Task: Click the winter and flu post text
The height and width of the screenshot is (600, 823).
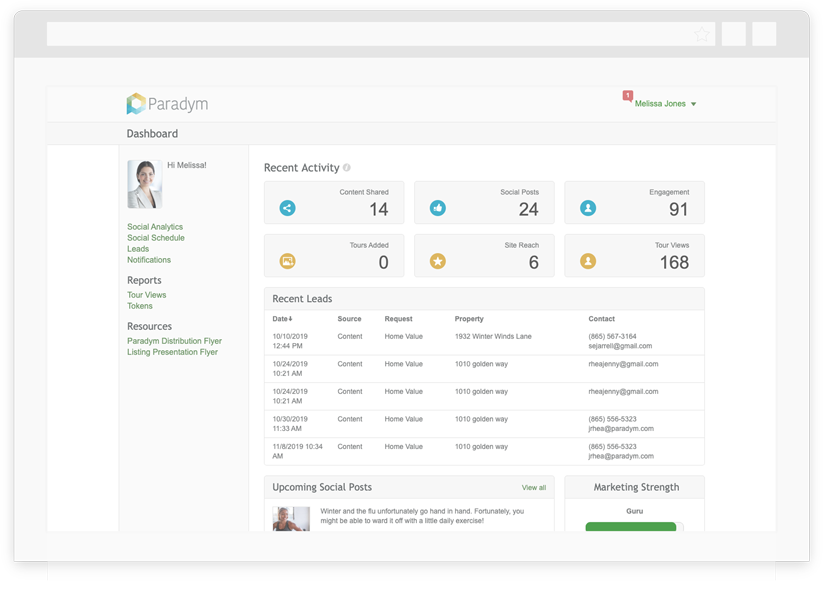Action: click(x=423, y=516)
